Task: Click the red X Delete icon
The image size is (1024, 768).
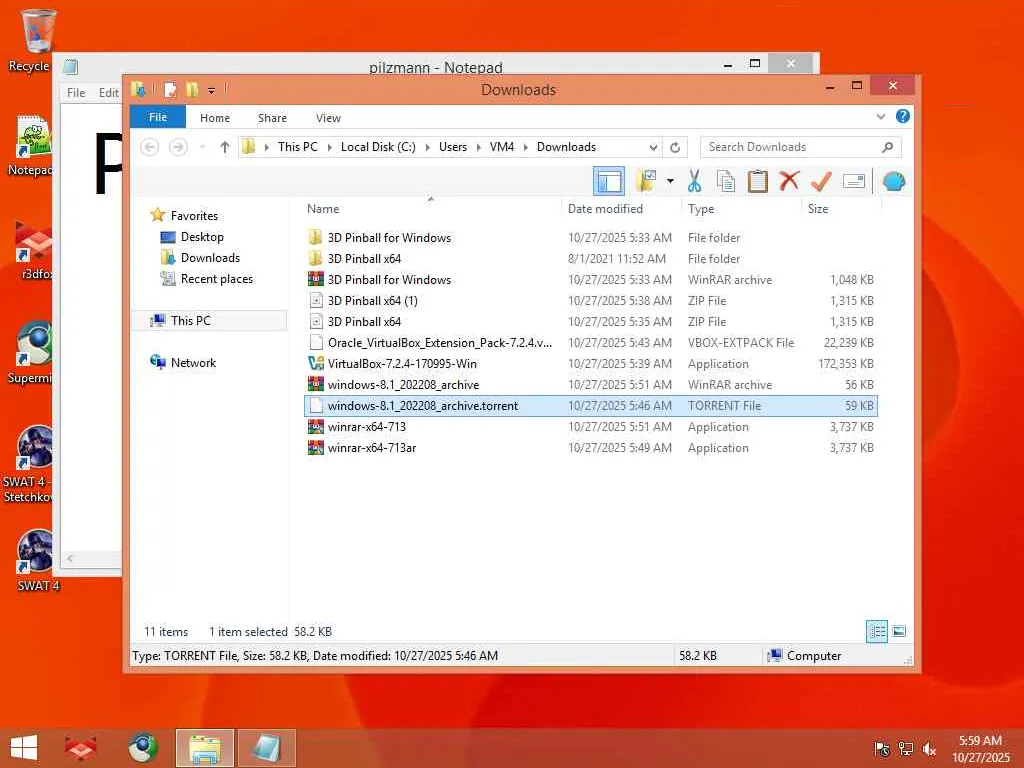Action: coord(789,180)
